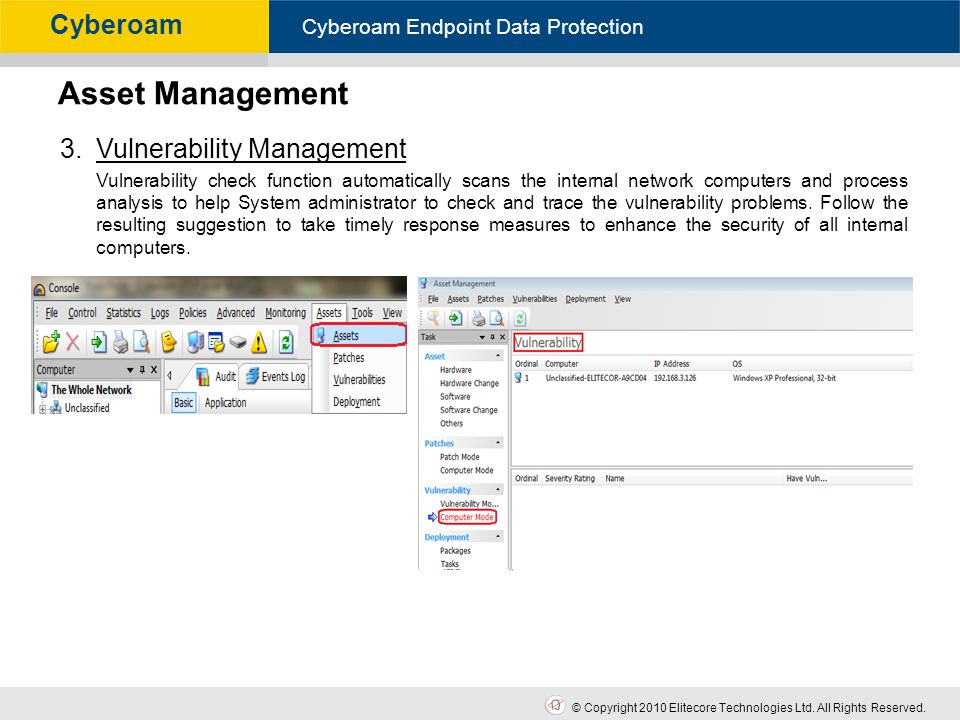Open print preview in Asset Management toolbar

[497, 318]
